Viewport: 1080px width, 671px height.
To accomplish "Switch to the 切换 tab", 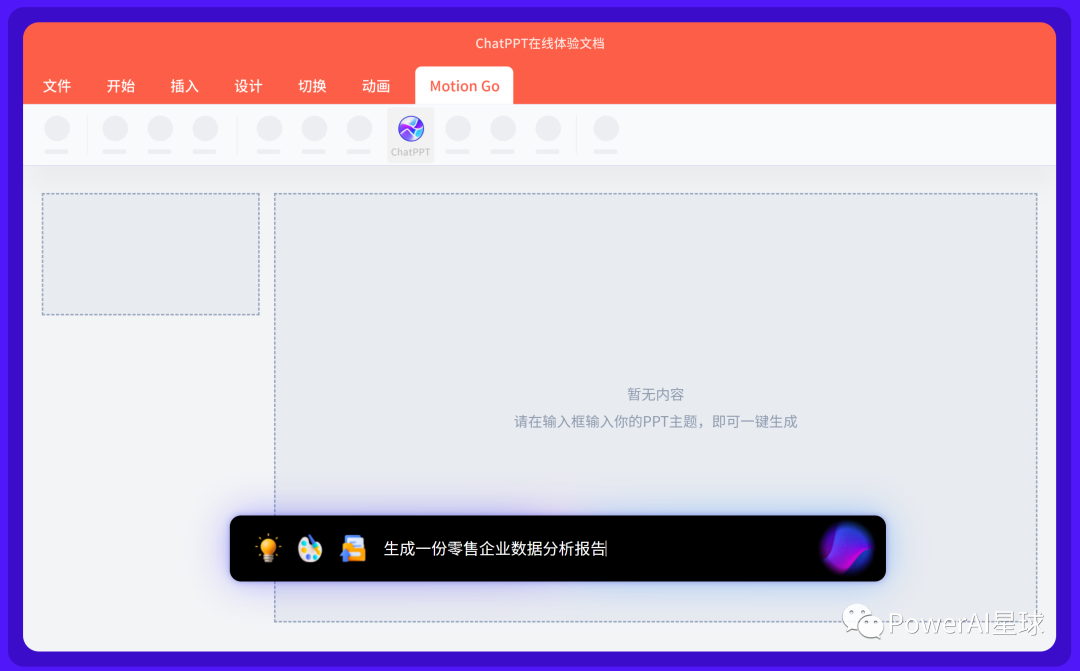I will point(312,86).
